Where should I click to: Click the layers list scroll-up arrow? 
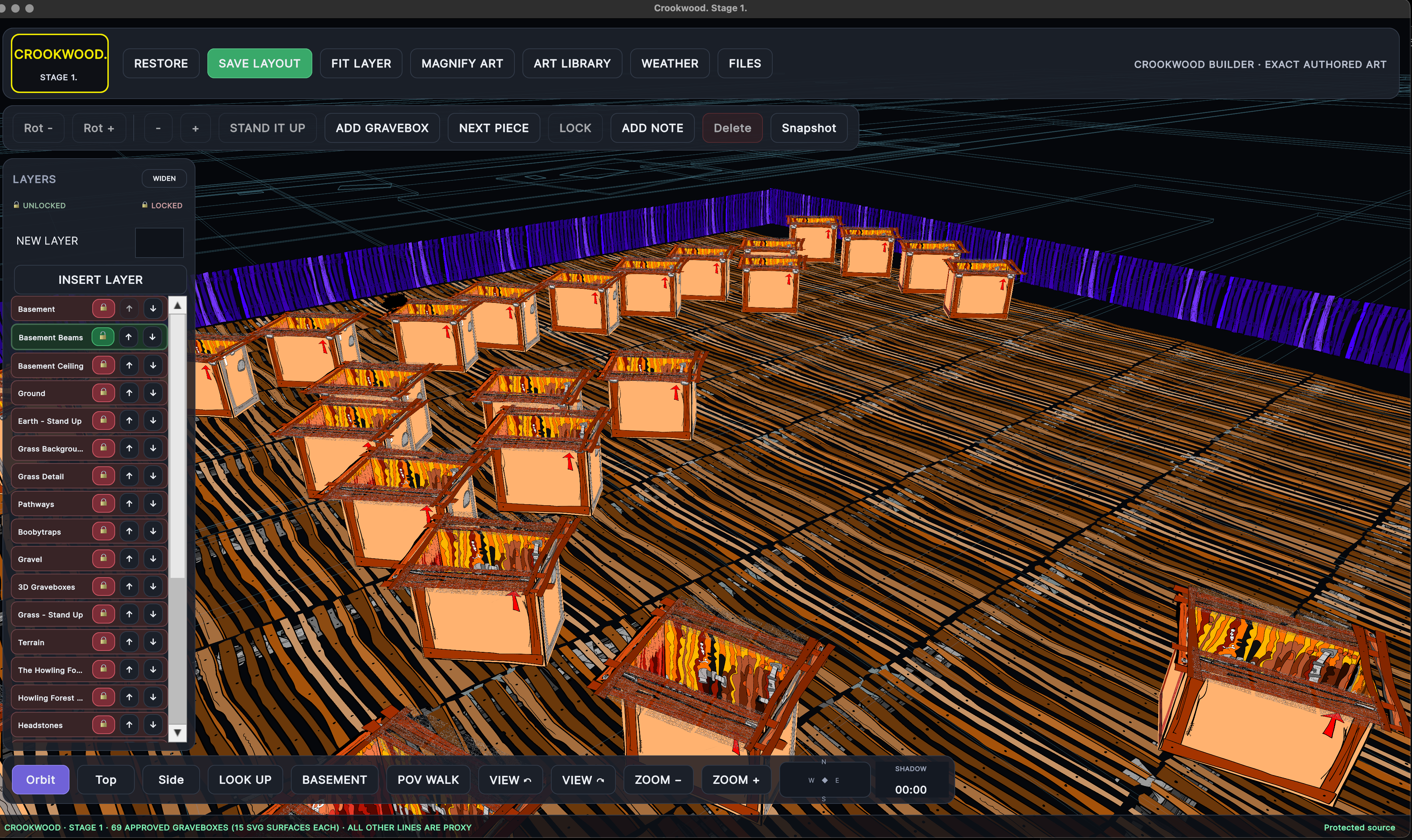click(177, 306)
